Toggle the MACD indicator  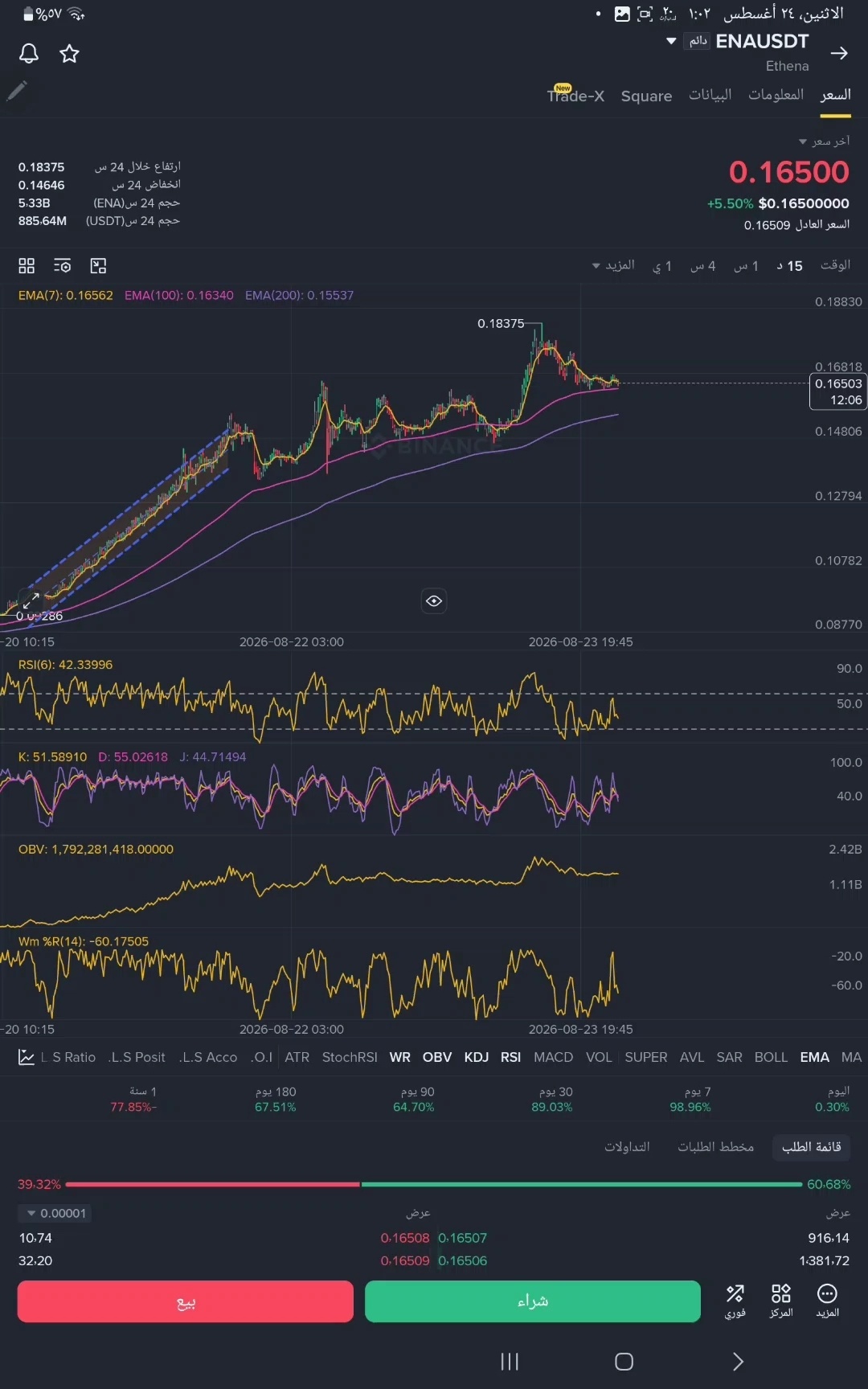(x=553, y=1057)
